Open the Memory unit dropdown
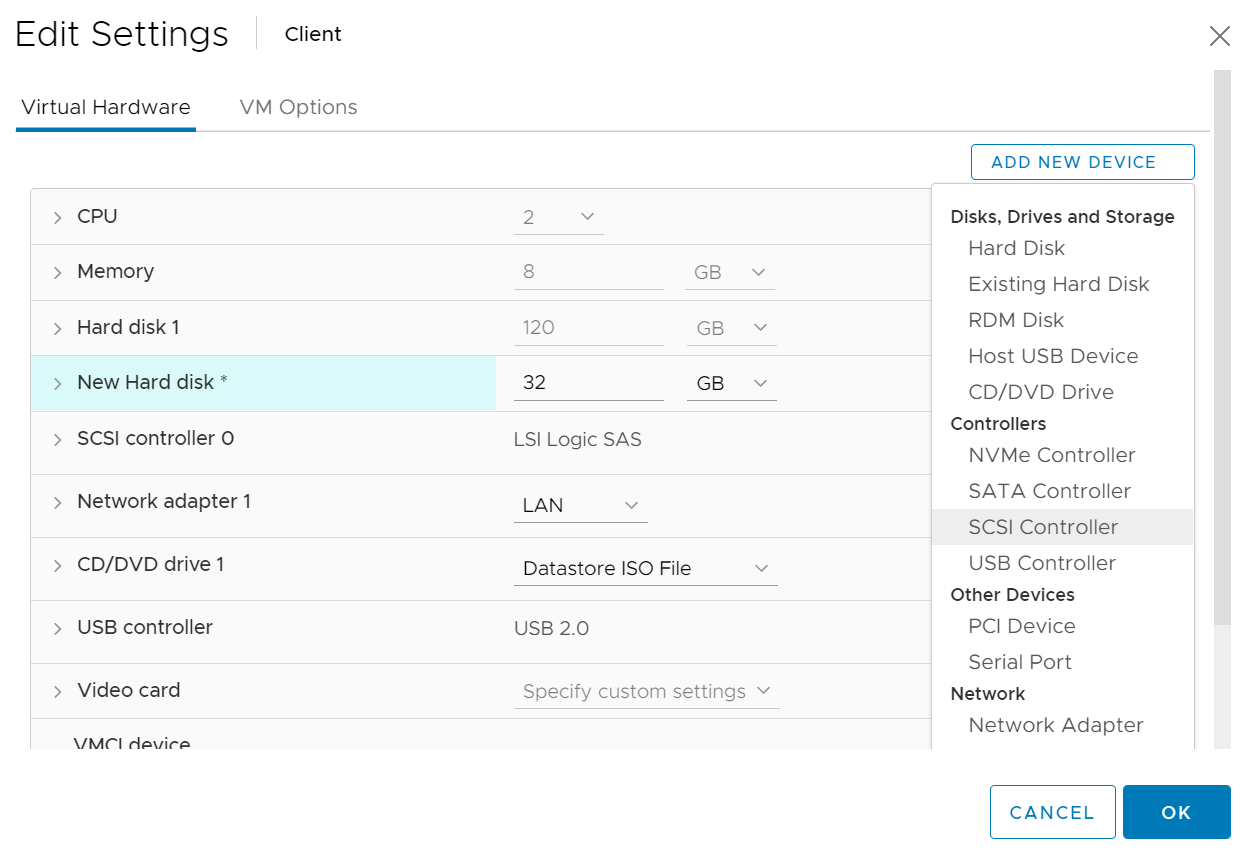Viewport: 1244px width, 854px height. (x=729, y=271)
